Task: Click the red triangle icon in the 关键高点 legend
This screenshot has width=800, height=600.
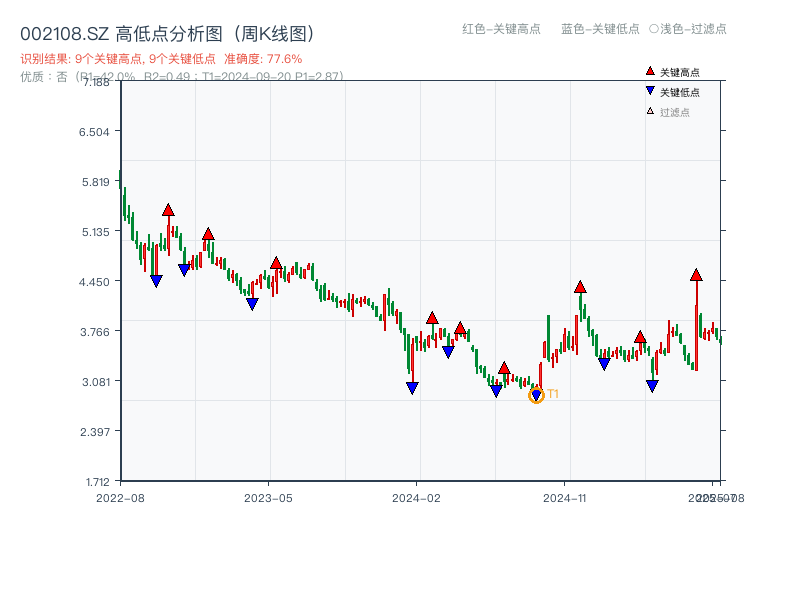Action: coord(650,71)
